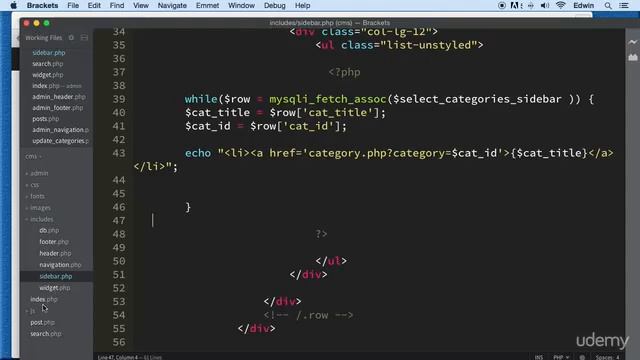The height and width of the screenshot is (360, 640).
Task: Click the Spaces: 4 indentation setting
Action: 607,357
